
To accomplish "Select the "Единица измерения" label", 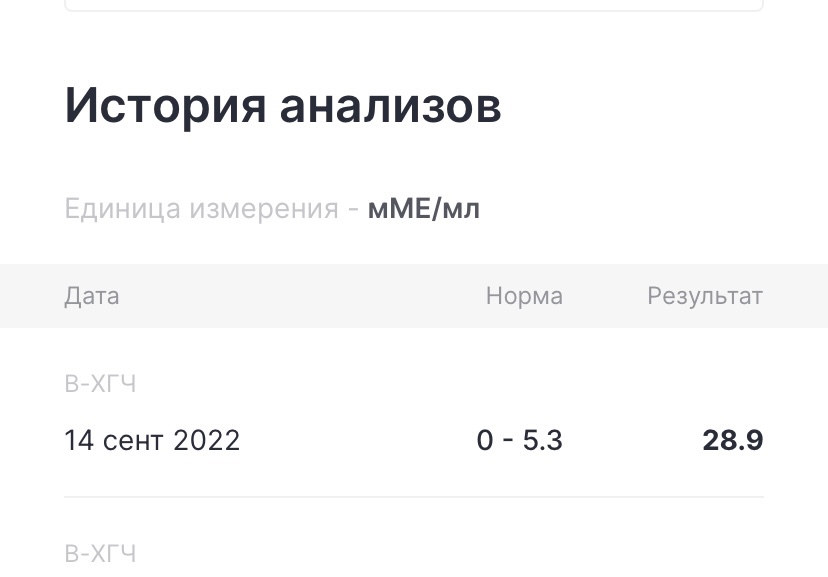I will point(202,209).
